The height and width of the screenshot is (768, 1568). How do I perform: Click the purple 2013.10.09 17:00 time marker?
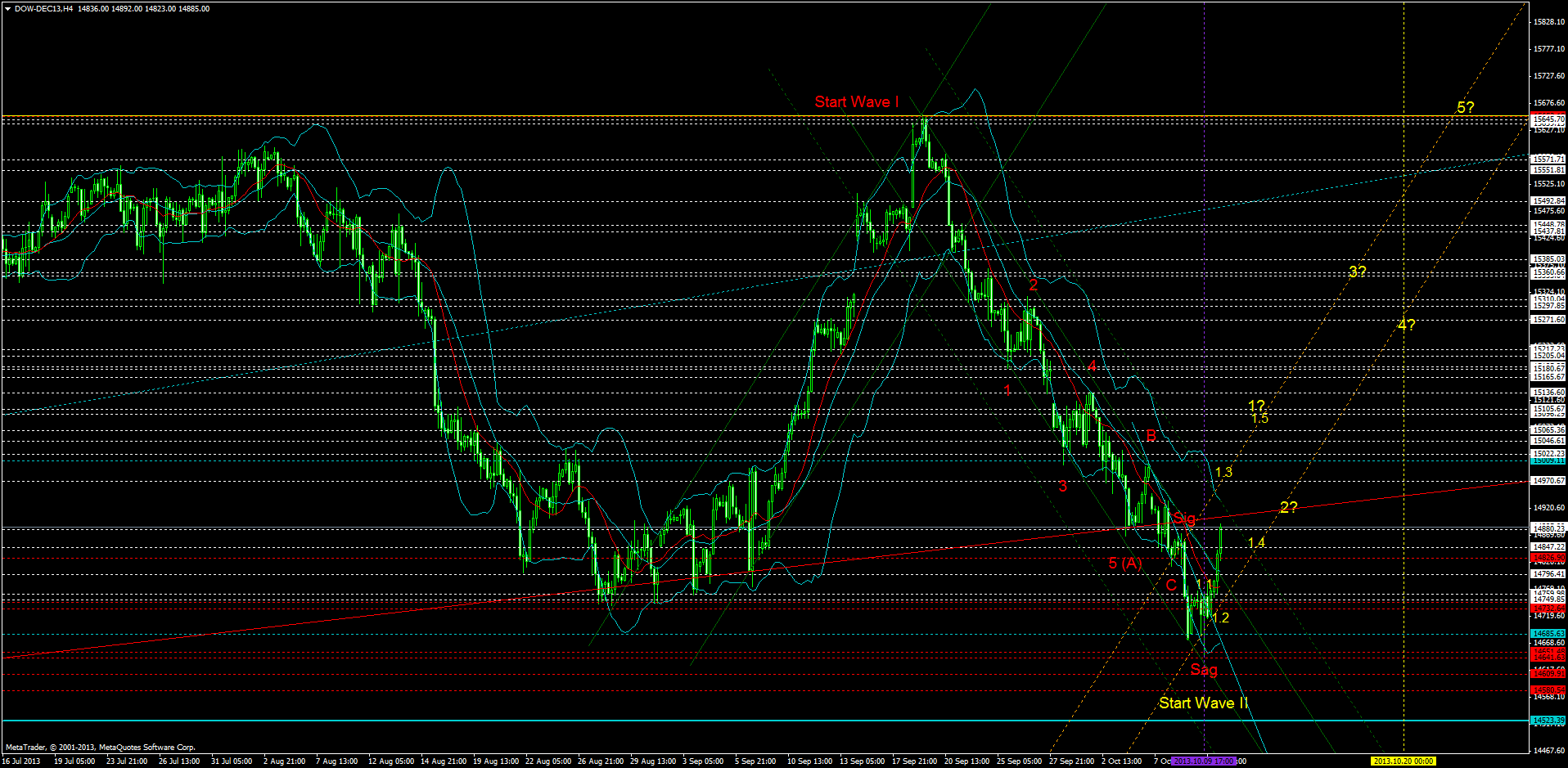[1204, 760]
